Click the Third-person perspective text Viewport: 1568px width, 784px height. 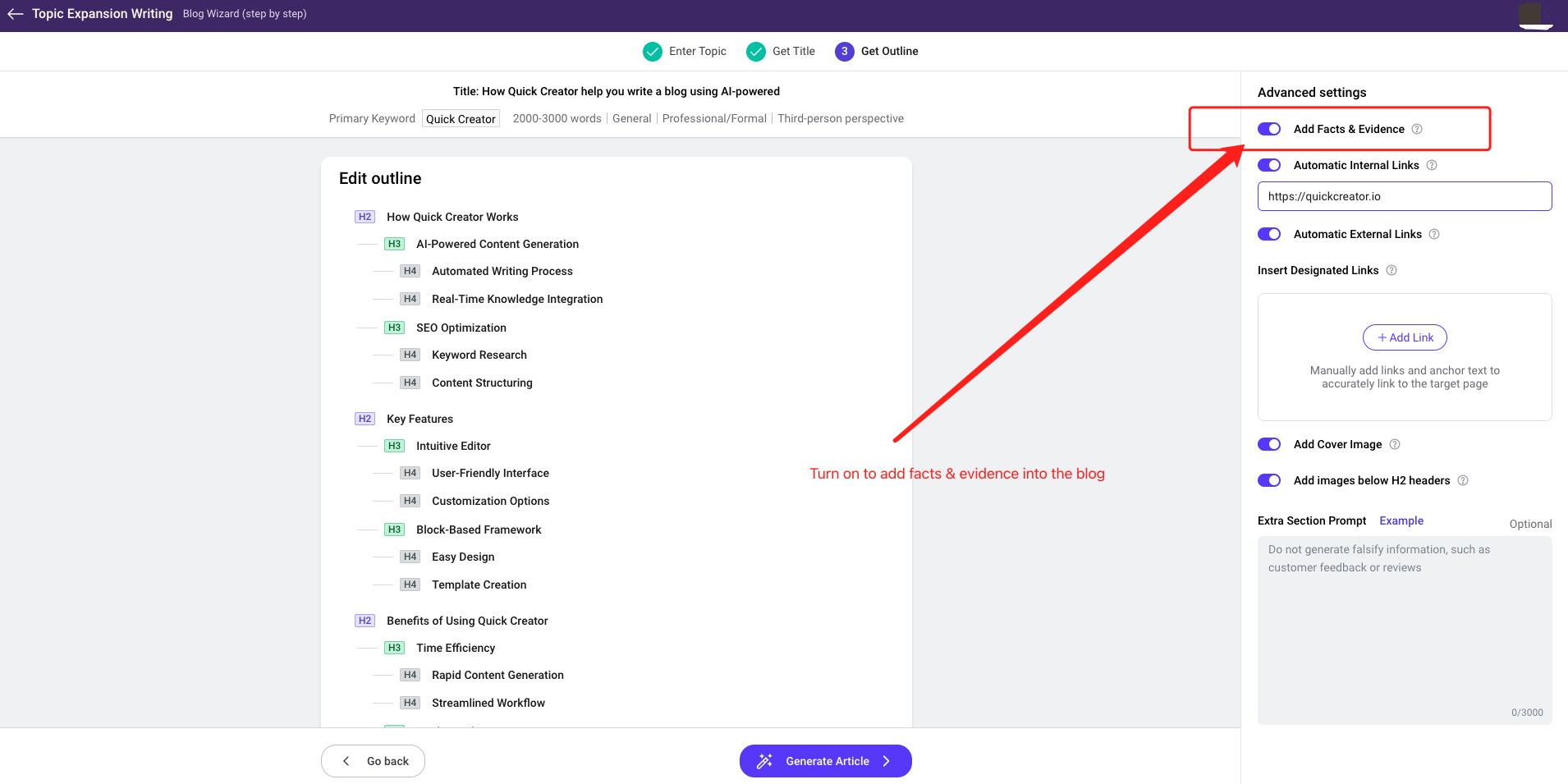click(x=841, y=118)
